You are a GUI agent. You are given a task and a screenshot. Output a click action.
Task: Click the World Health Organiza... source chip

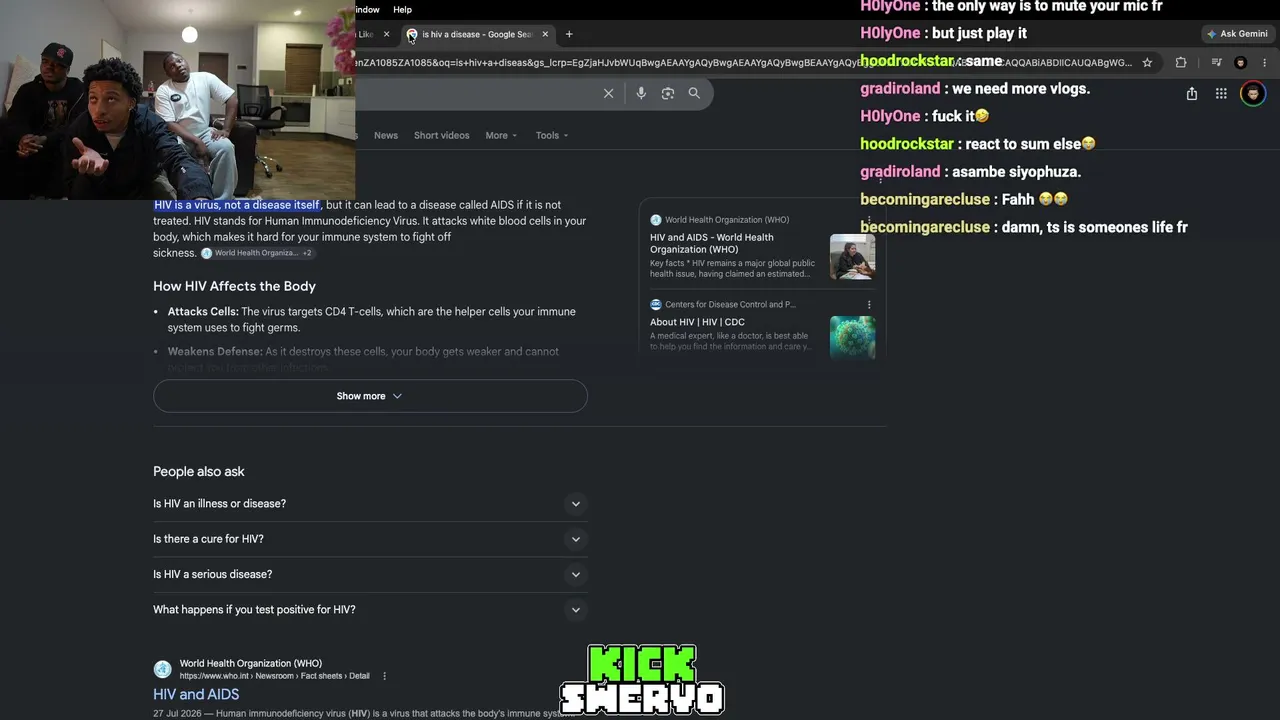point(257,253)
